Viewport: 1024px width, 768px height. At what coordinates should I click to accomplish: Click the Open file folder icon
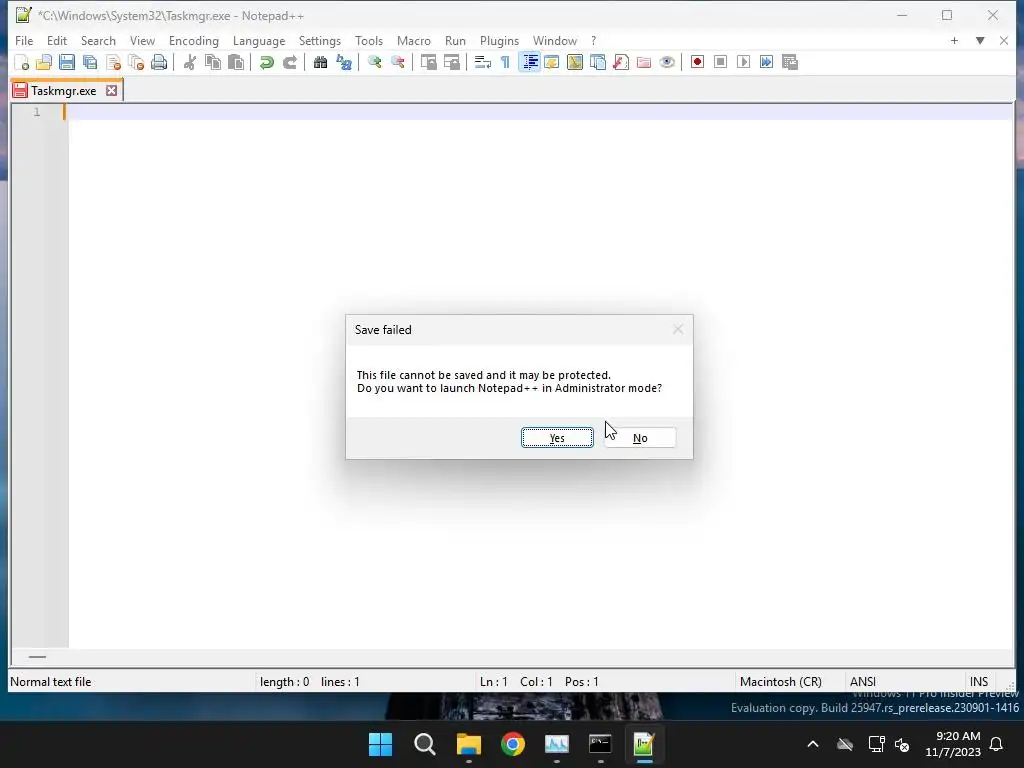coord(44,62)
